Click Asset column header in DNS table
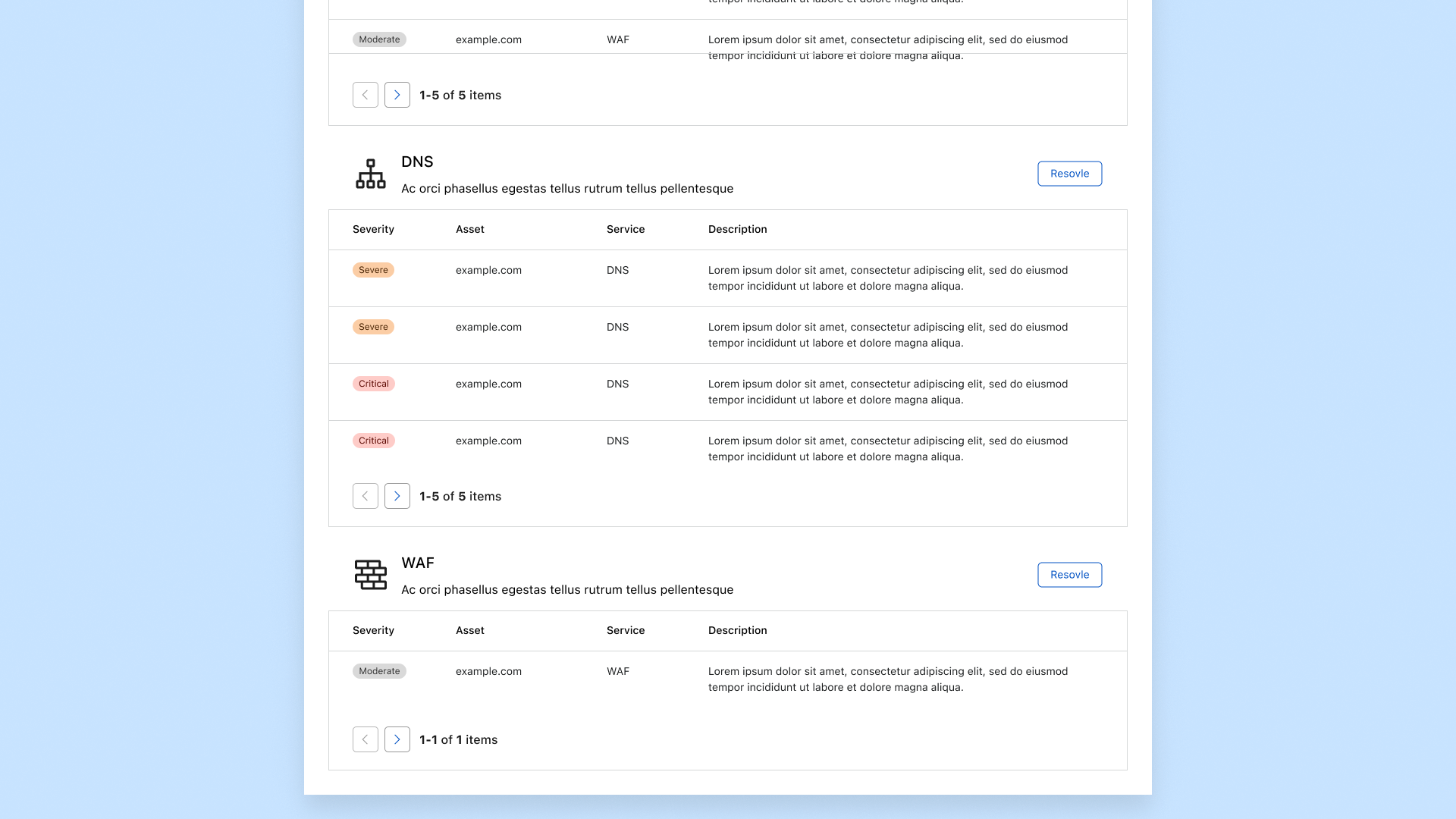Viewport: 1456px width, 819px height. (x=469, y=229)
